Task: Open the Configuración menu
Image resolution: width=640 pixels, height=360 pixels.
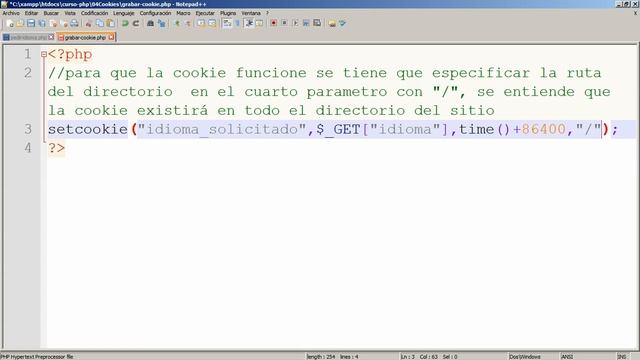Action: pyautogui.click(x=155, y=13)
